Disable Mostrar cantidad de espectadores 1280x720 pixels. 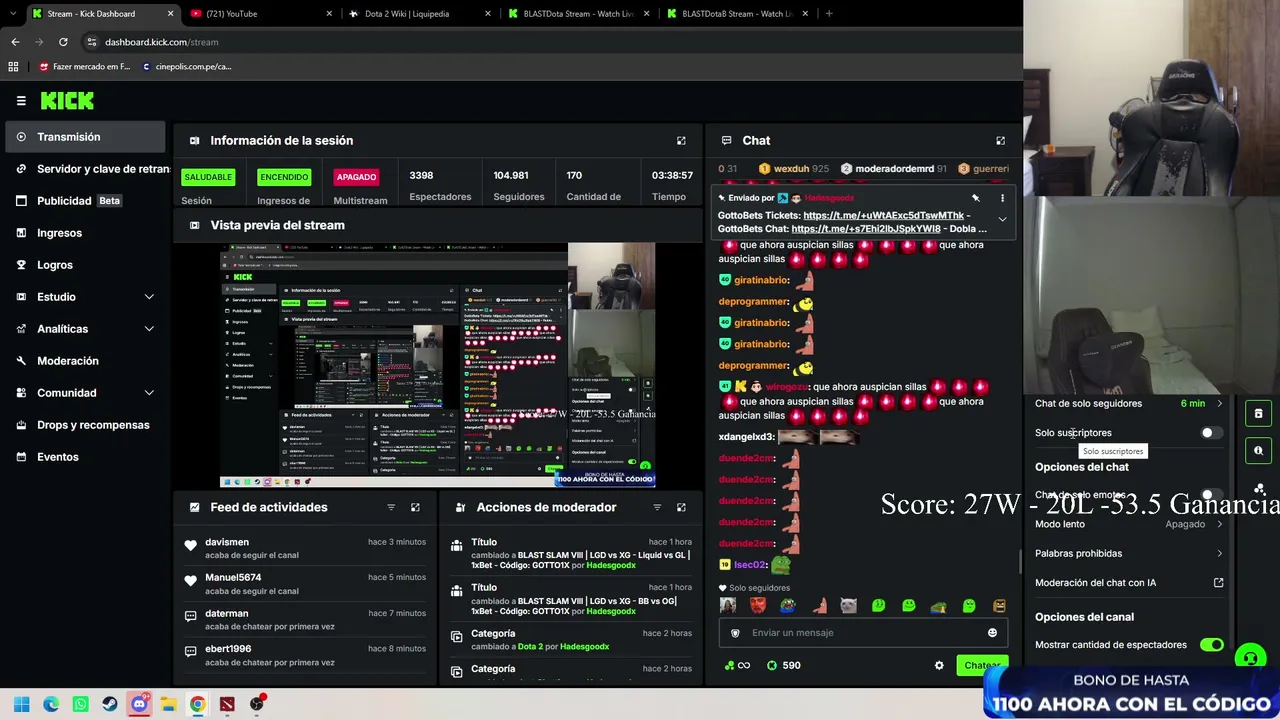1211,645
